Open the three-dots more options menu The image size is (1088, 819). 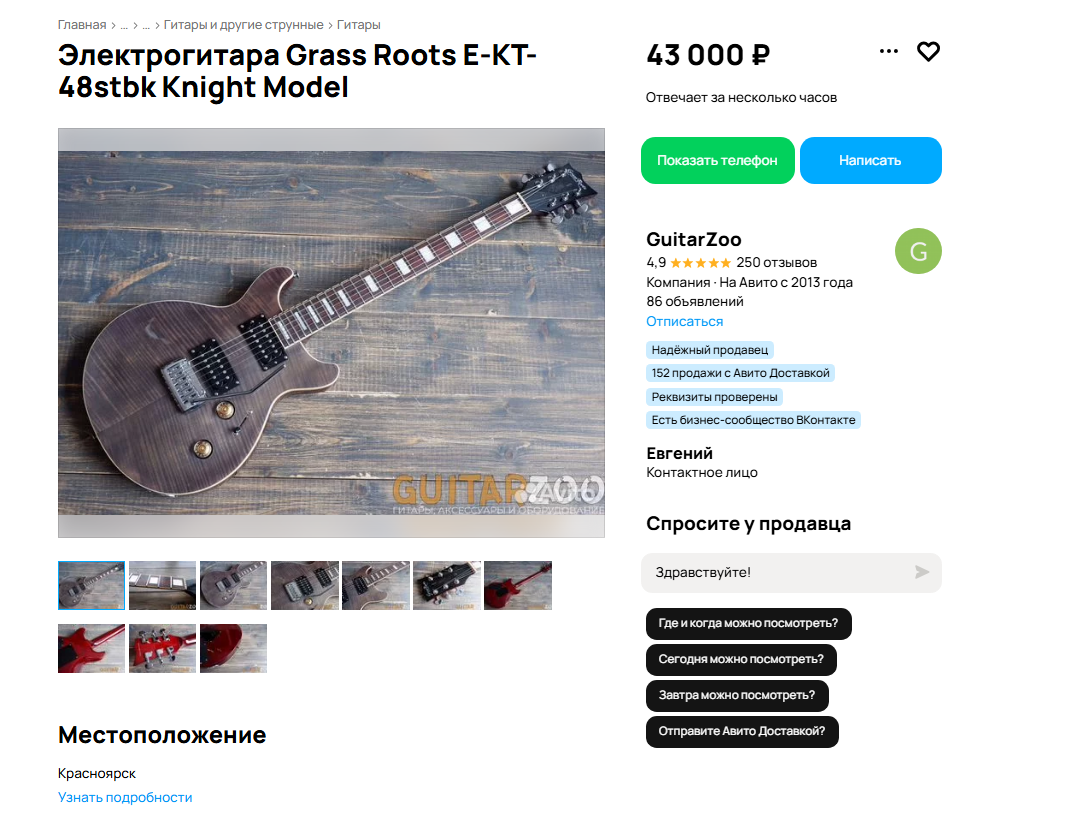coord(888,51)
